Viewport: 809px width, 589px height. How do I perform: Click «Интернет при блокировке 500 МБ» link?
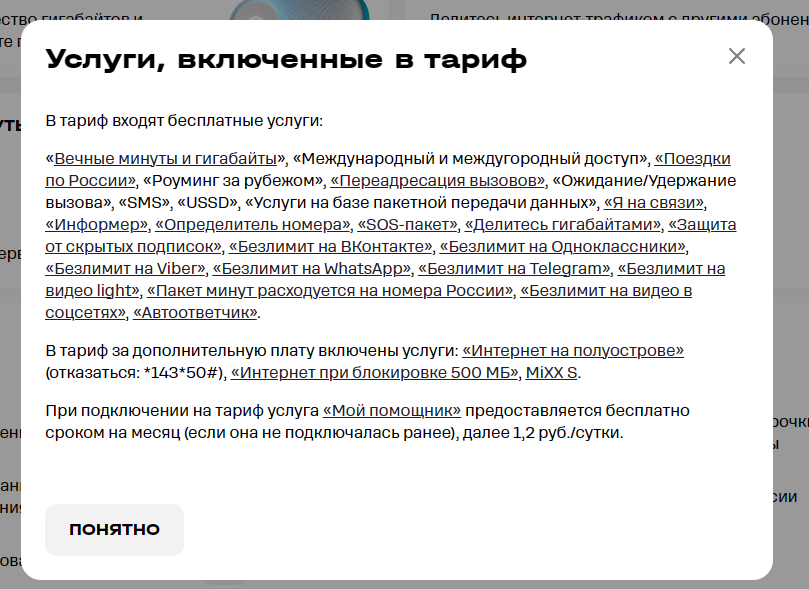(x=375, y=373)
